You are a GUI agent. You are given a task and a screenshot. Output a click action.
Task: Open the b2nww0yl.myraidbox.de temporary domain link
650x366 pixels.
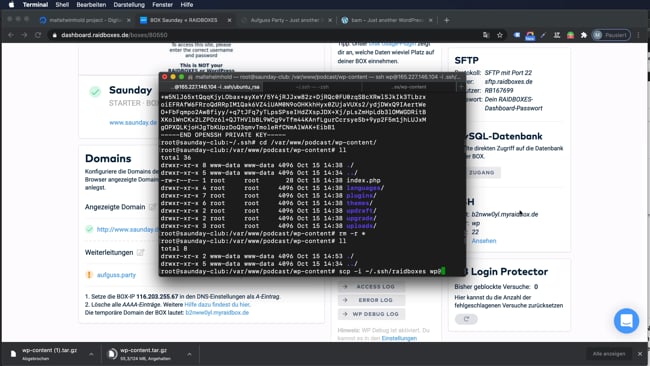tap(217, 313)
